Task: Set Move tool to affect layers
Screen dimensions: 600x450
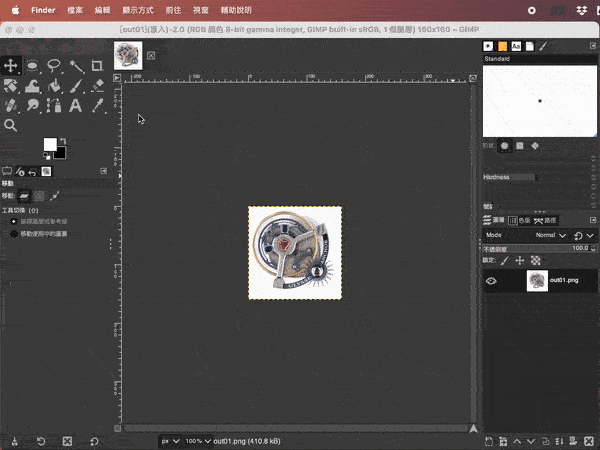Action: [24, 196]
